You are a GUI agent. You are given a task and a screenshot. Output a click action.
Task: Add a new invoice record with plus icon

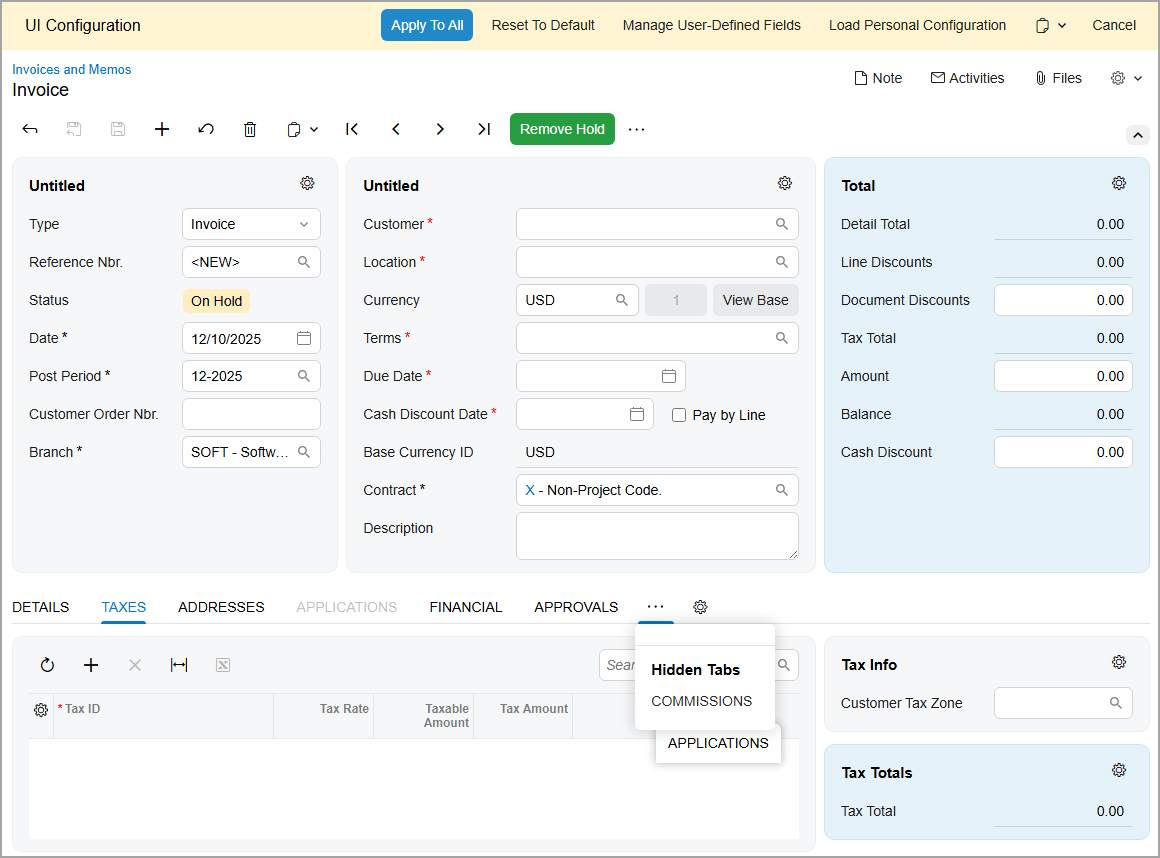pos(162,129)
